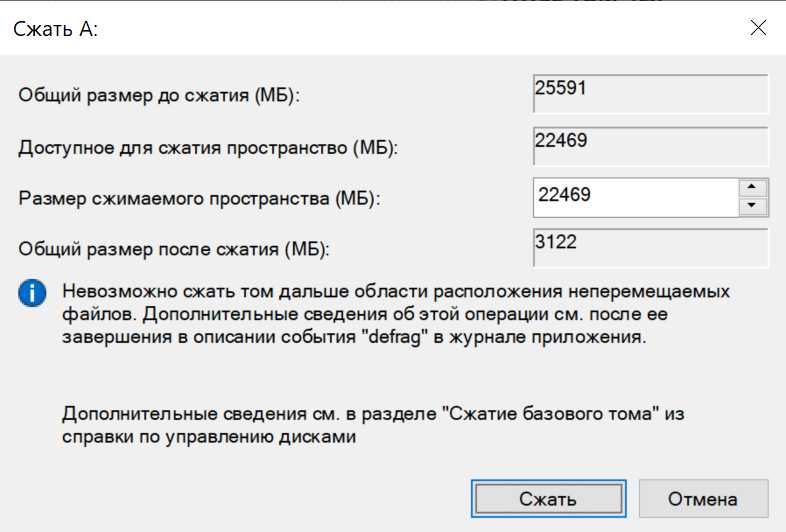
Task: Click the Сжать A: title bar text
Action: [x=55, y=29]
